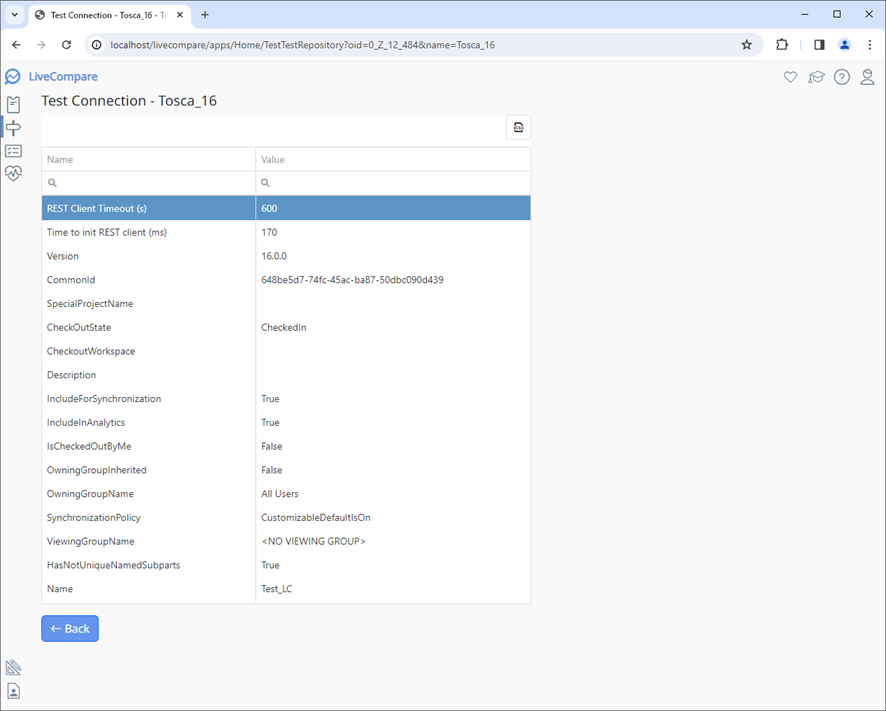The width and height of the screenshot is (886, 711).
Task: Click the graduation cap learning icon
Action: tap(816, 76)
